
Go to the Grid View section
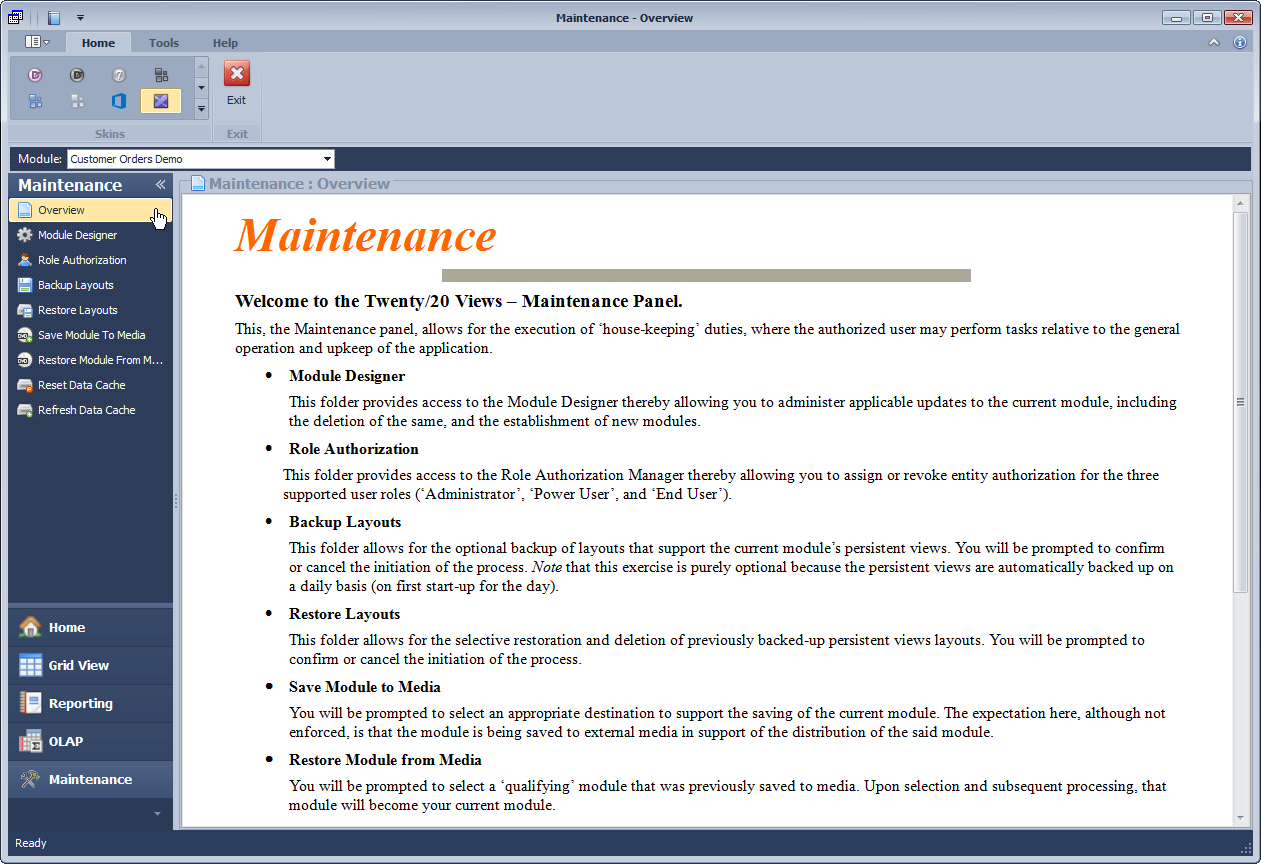[78, 666]
